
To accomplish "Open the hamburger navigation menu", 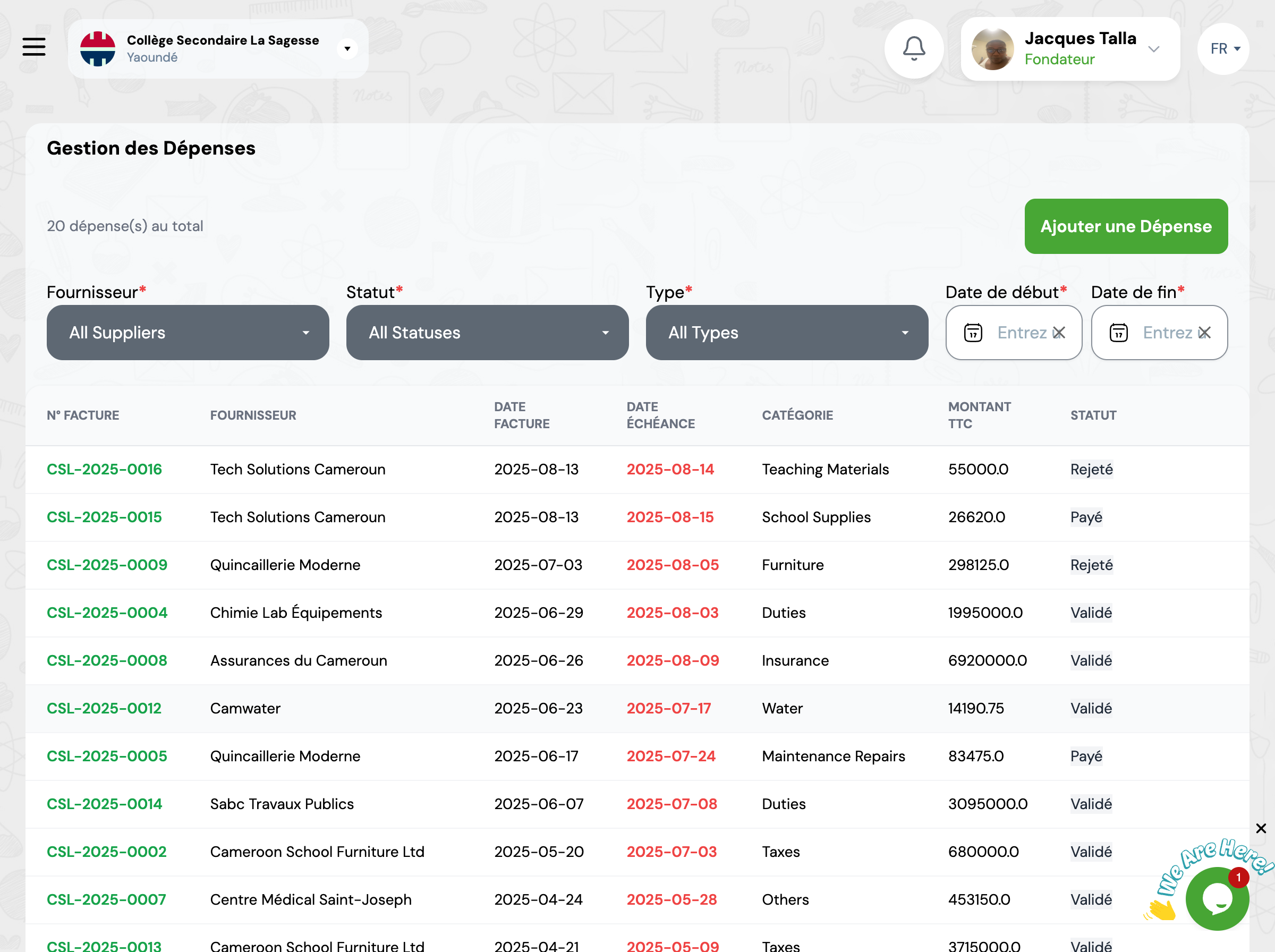I will [x=34, y=47].
